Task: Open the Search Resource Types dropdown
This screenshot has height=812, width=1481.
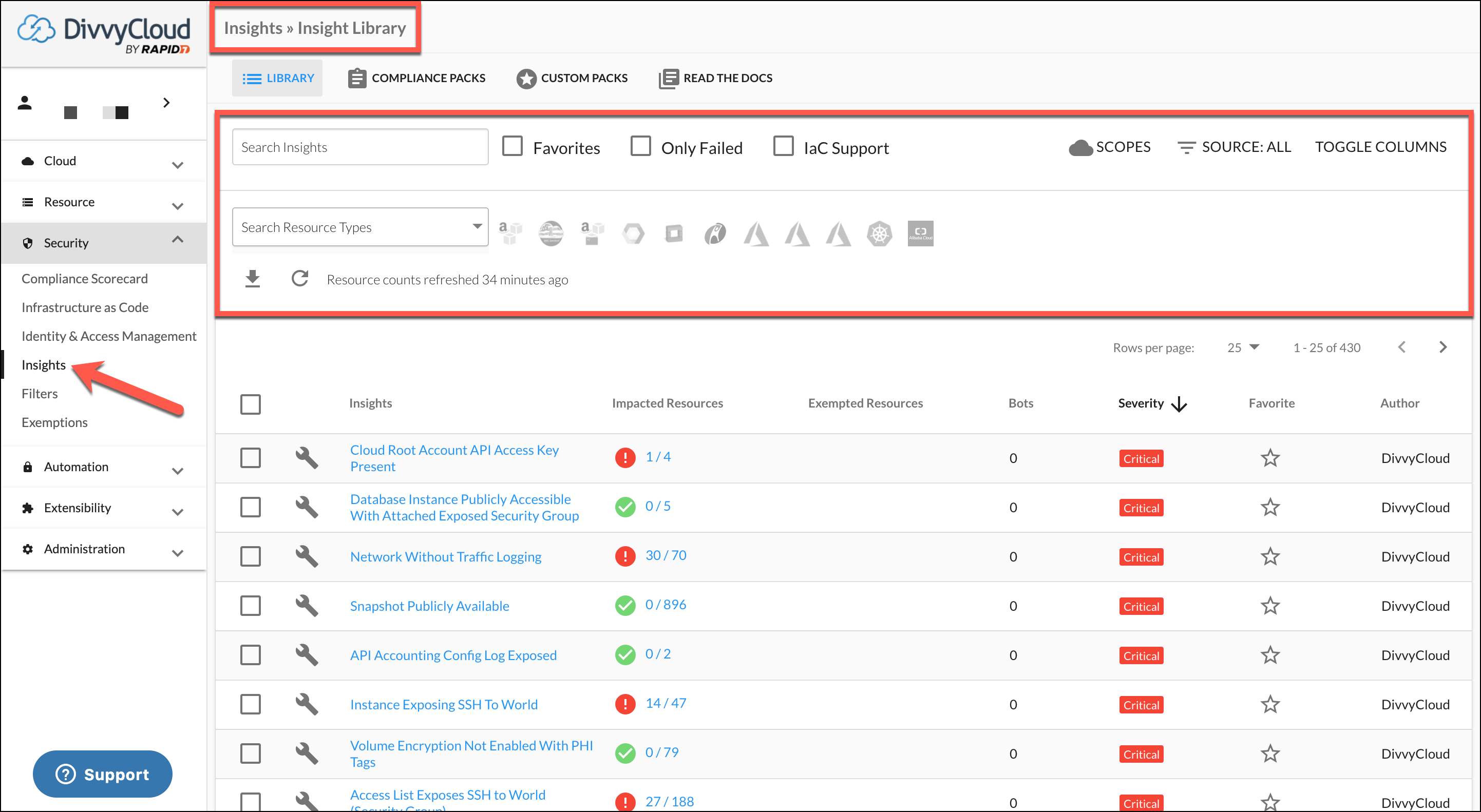Action: click(x=360, y=227)
